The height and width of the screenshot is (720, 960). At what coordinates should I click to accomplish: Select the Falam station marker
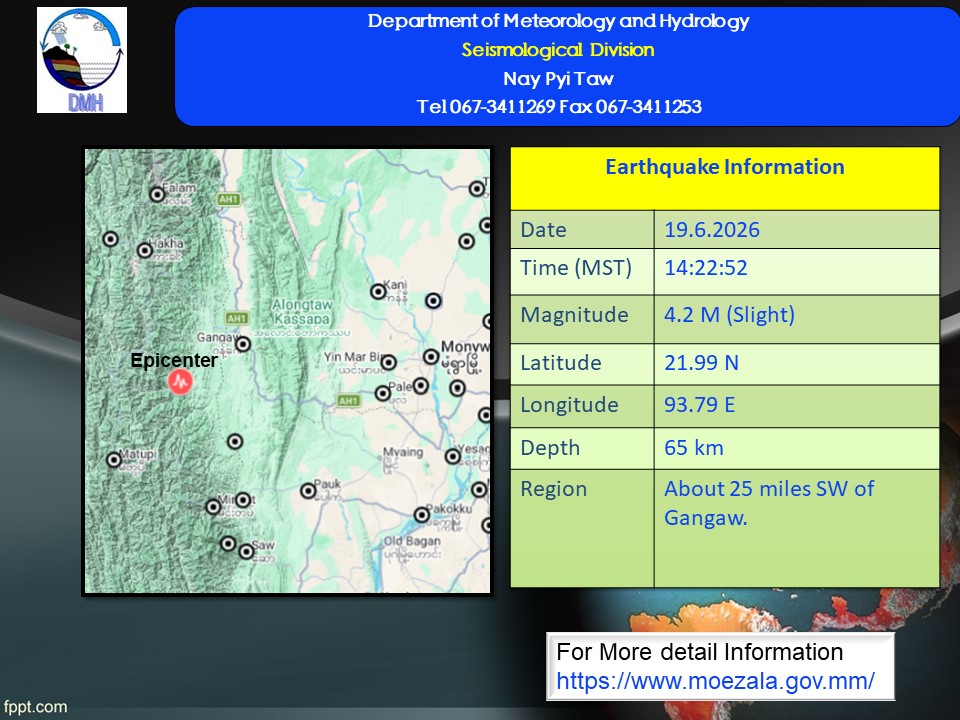coord(157,195)
